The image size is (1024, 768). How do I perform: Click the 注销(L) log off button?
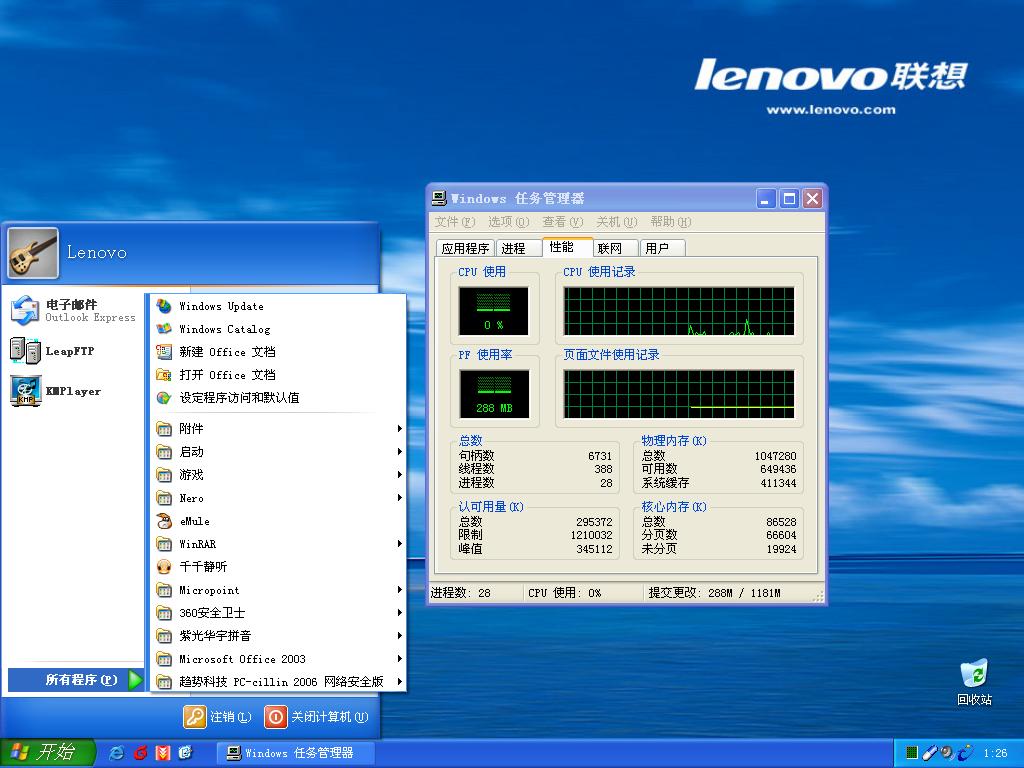(x=217, y=716)
